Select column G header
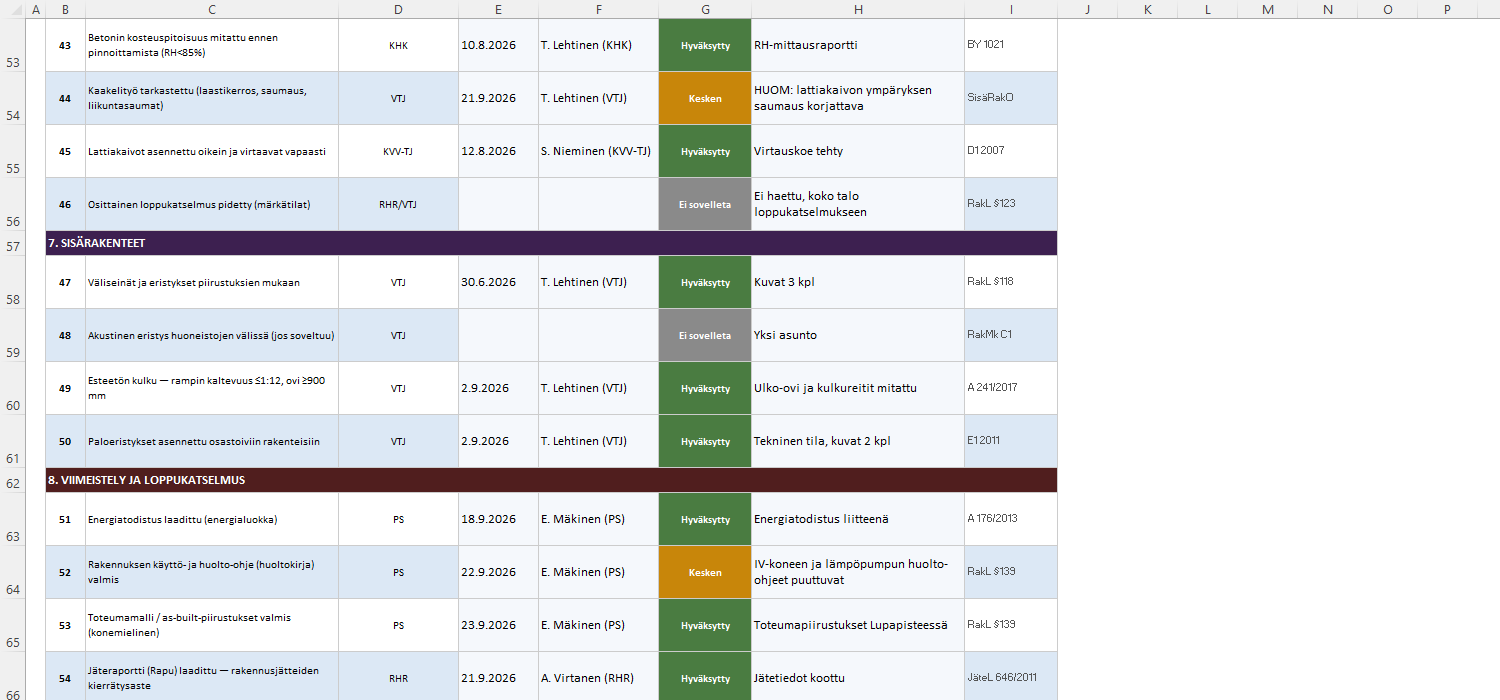 click(705, 9)
